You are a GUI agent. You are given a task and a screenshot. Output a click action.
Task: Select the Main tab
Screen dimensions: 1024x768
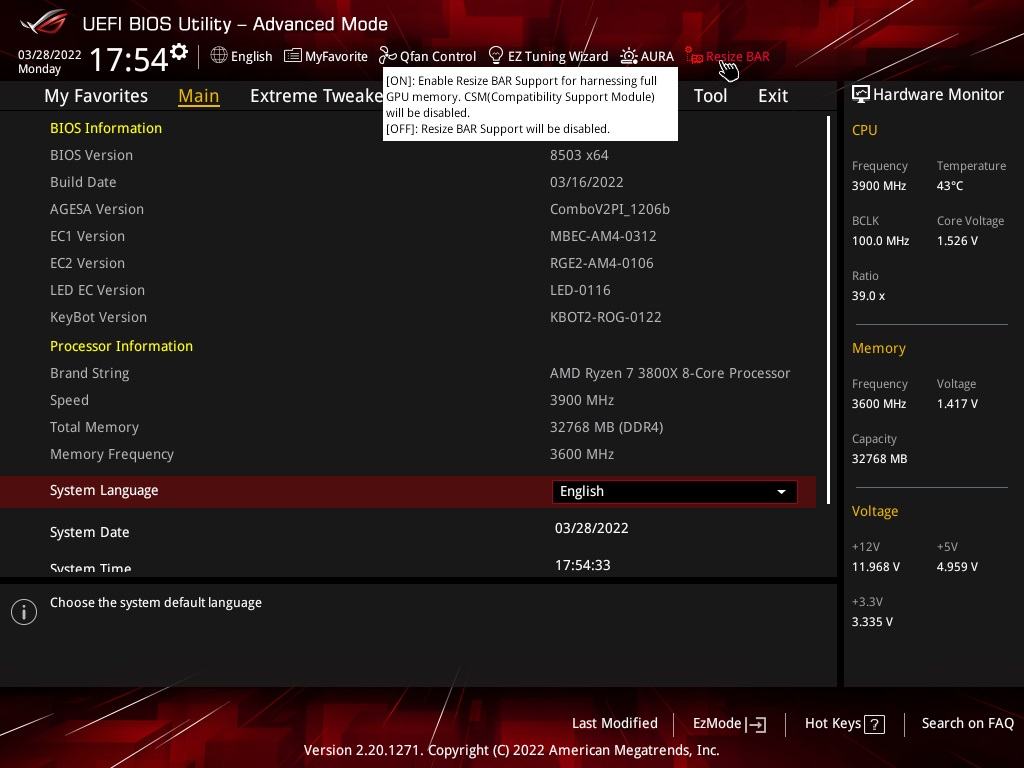coord(199,96)
